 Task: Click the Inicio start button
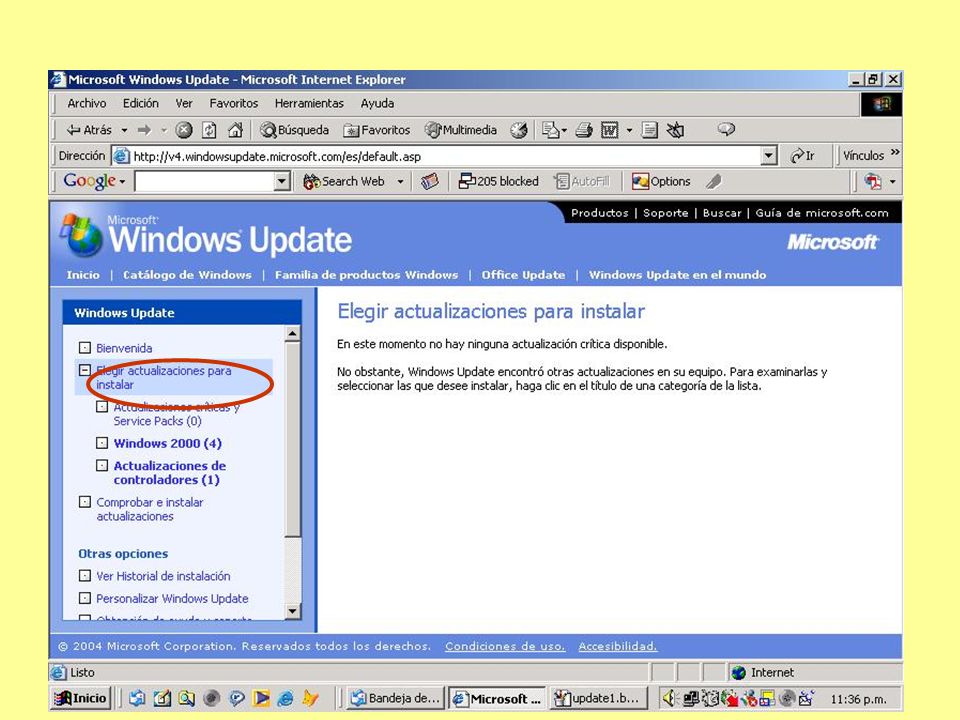tap(80, 698)
